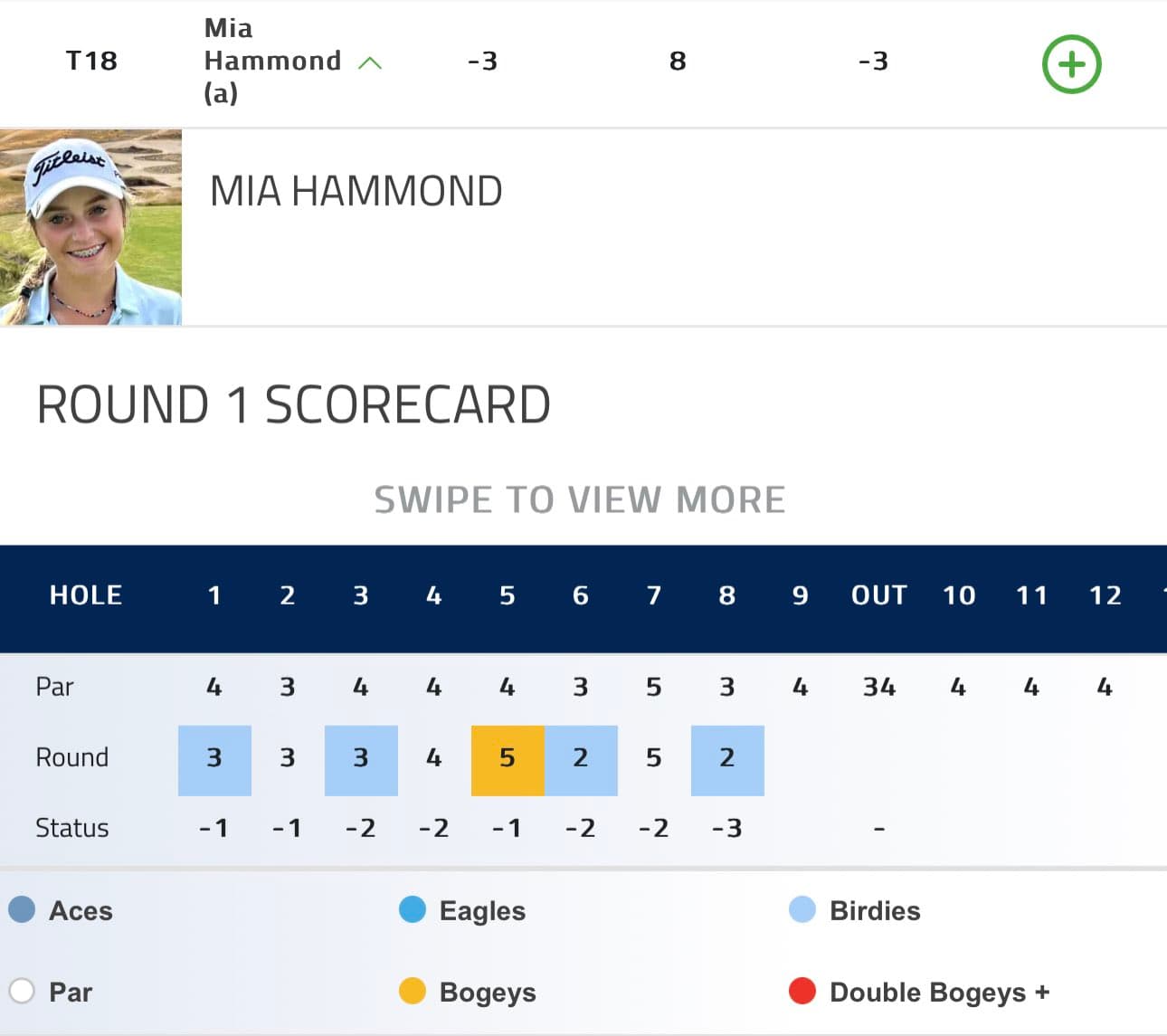The image size is (1167, 1036).
Task: Click the SWIPE TO VIEW MORE text
Action: [x=580, y=499]
